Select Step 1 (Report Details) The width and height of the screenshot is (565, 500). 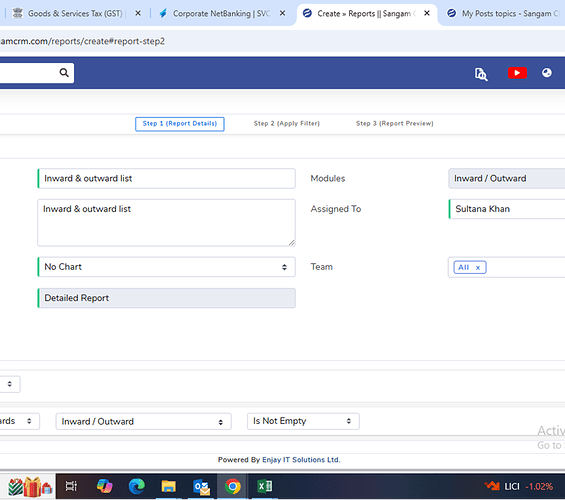[180, 124]
